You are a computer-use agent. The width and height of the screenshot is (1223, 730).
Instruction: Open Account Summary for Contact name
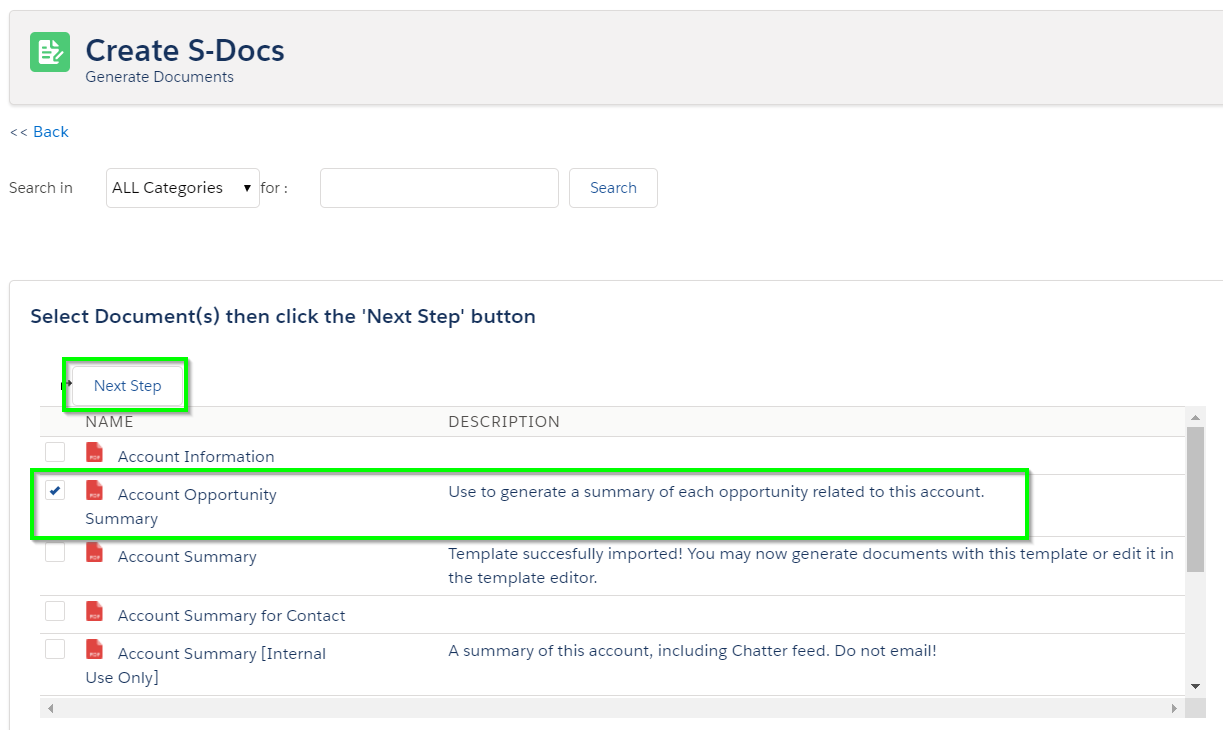[232, 616]
